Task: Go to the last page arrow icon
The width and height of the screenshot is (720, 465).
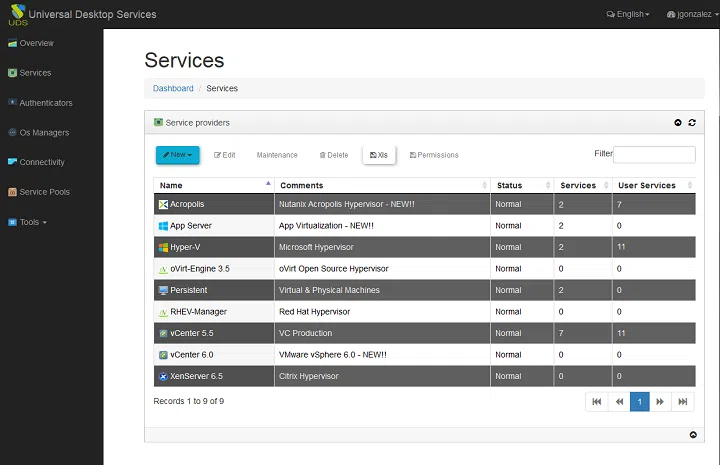Action: 683,402
